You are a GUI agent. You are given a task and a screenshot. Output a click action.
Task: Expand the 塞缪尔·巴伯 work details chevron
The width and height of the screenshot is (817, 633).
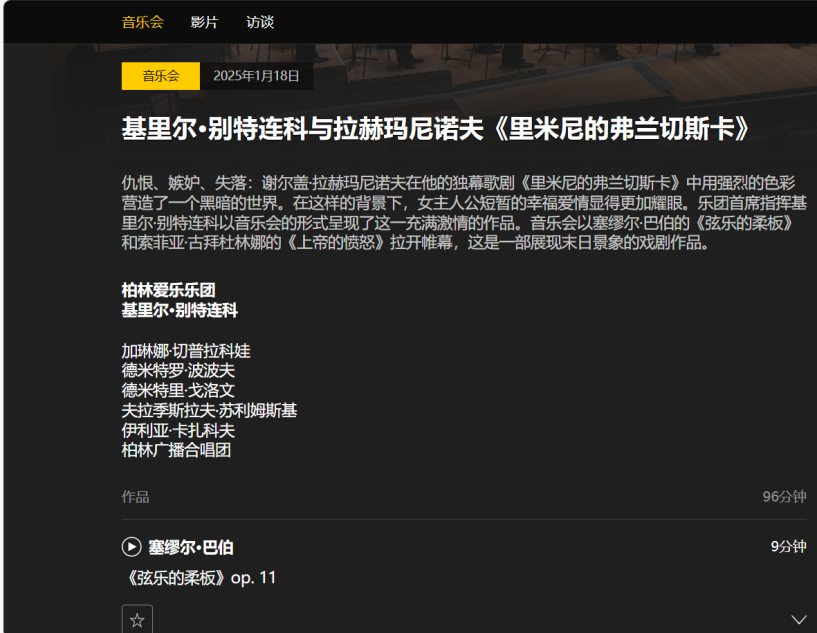click(x=798, y=619)
